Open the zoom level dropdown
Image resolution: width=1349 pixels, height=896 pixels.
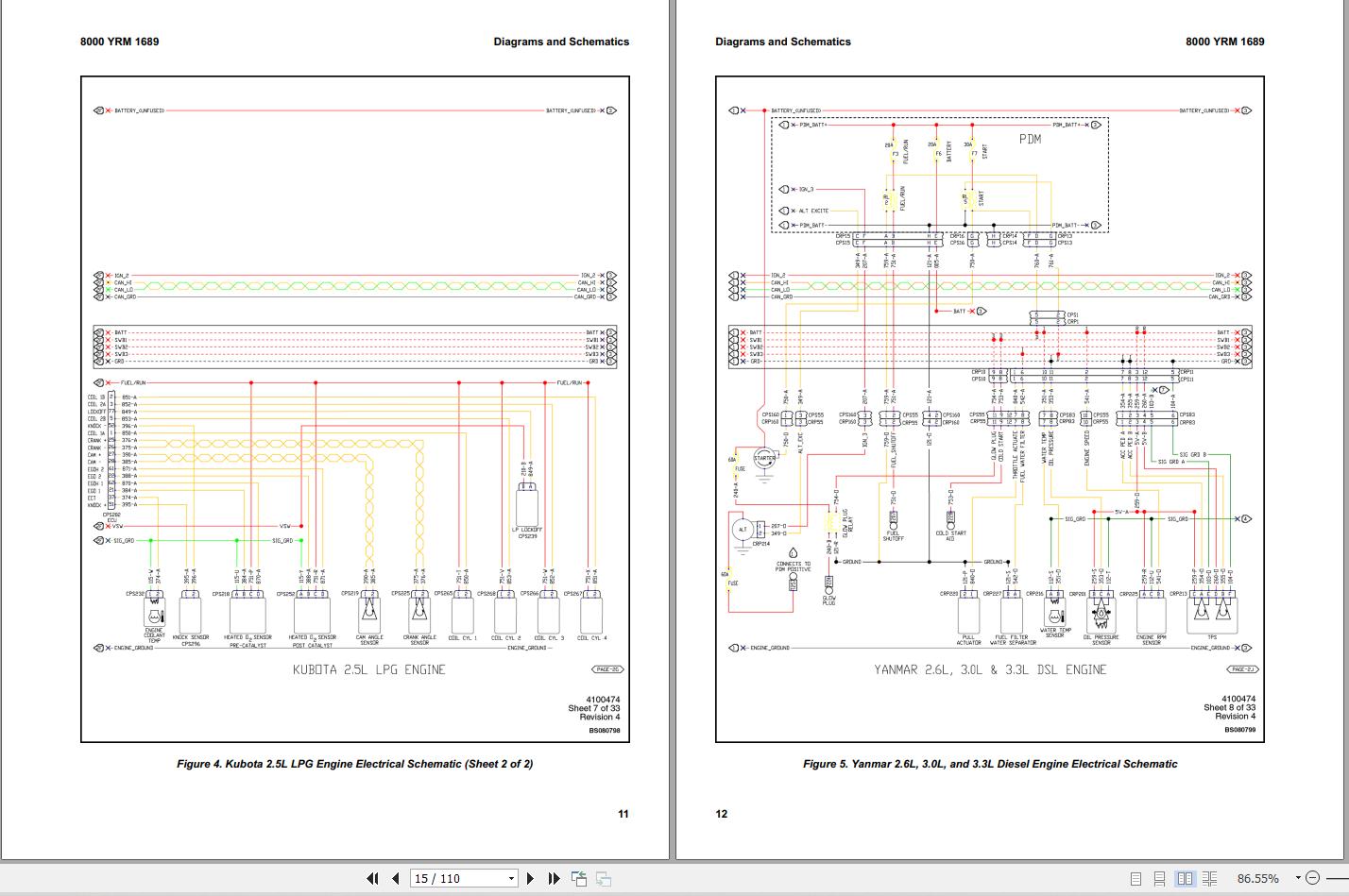pyautogui.click(x=1298, y=878)
